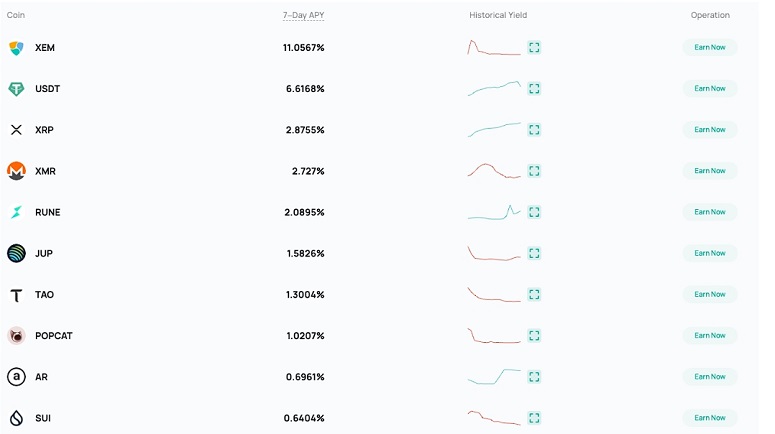Click Earn Now for XEM
The image size is (775, 434).
point(710,47)
